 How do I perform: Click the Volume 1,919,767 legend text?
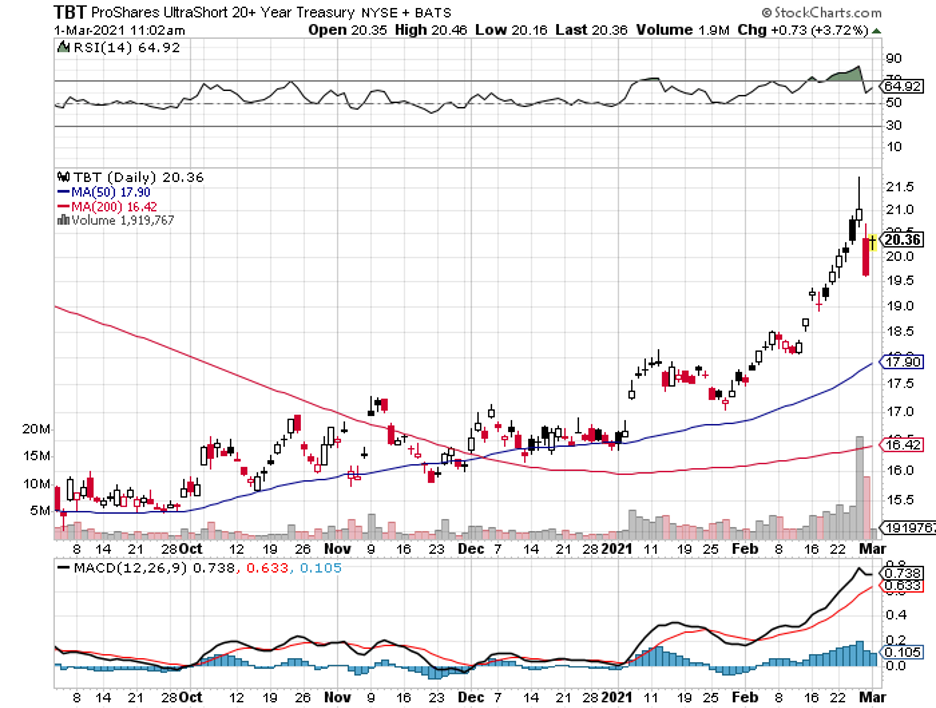click(123, 220)
